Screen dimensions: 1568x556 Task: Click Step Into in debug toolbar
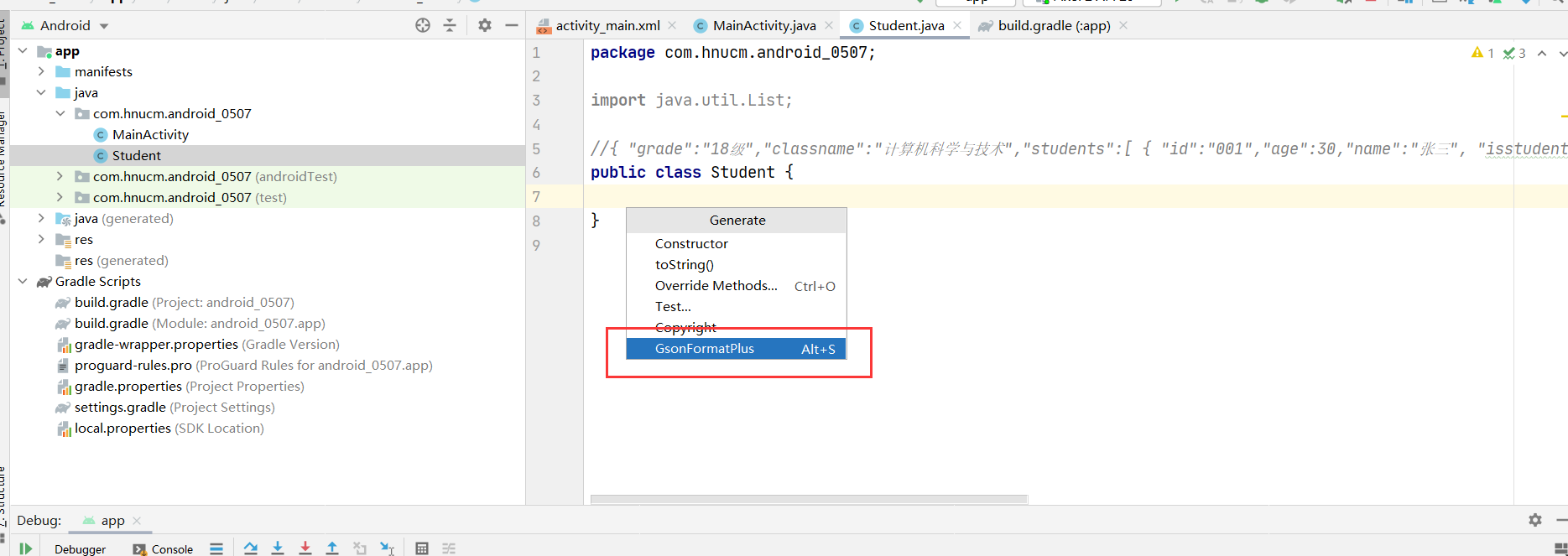[x=278, y=548]
